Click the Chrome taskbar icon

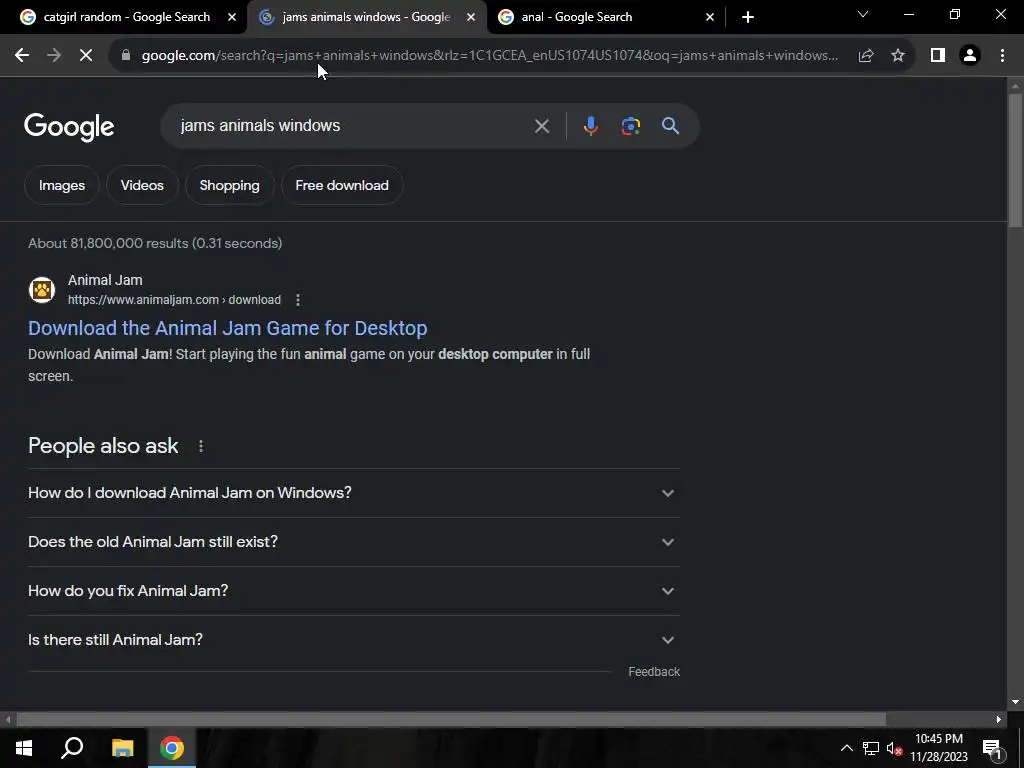(172, 748)
